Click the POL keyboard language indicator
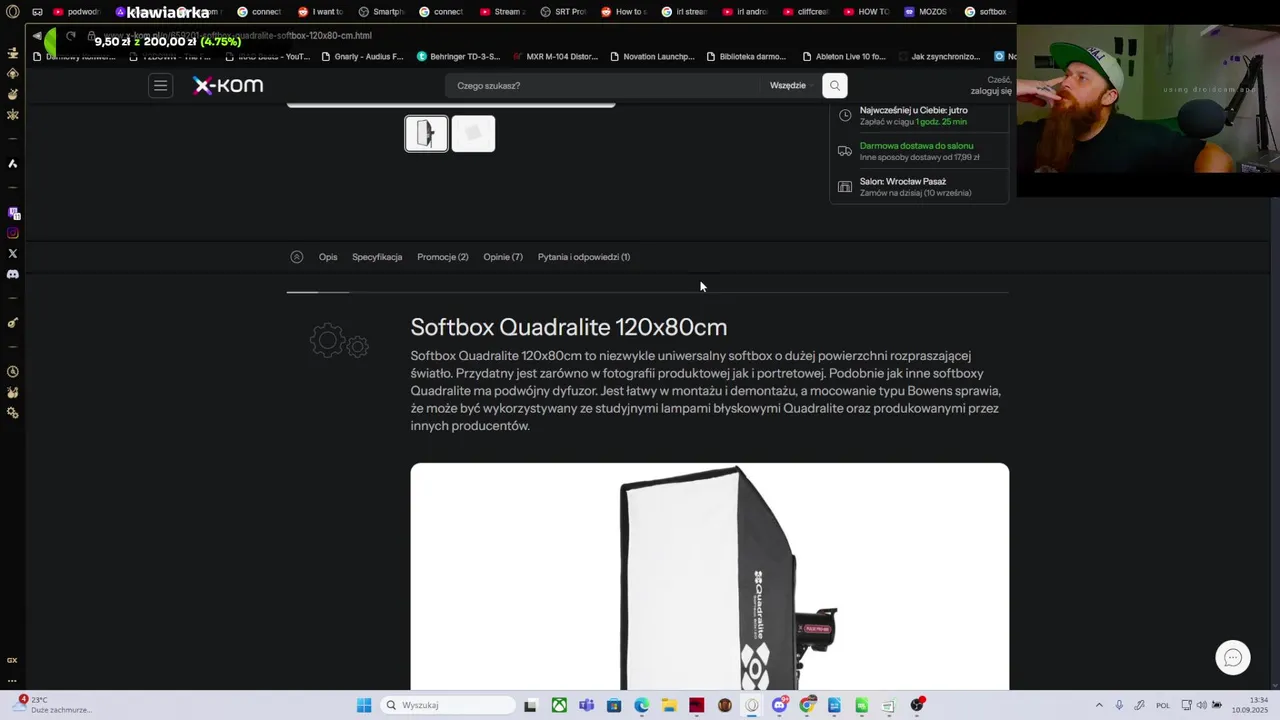The image size is (1280, 720). click(x=1163, y=705)
